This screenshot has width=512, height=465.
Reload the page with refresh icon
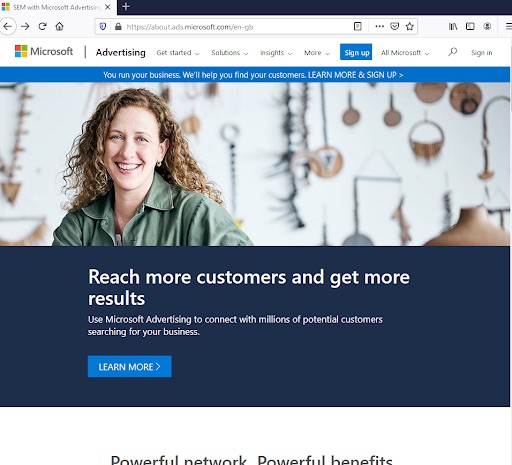click(x=42, y=26)
